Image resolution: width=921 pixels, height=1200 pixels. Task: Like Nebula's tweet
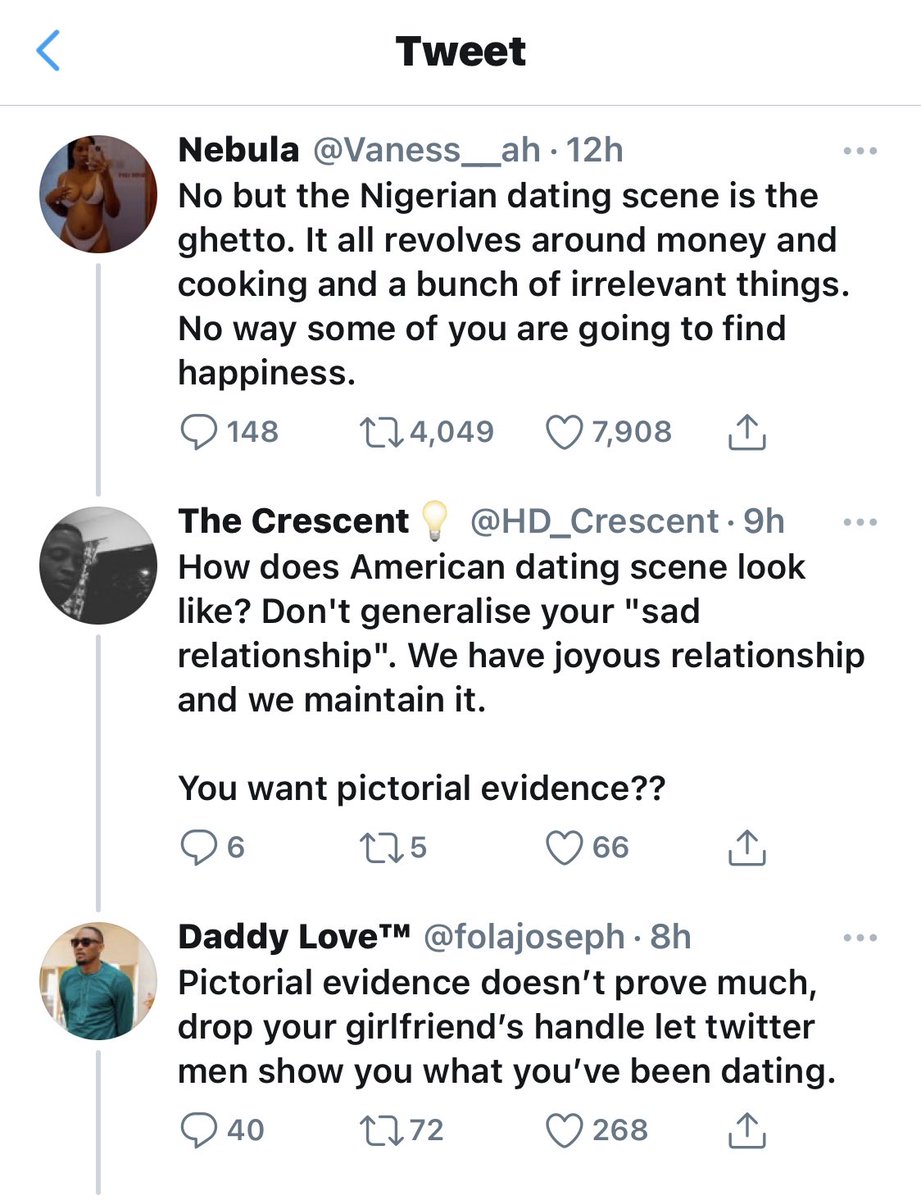click(x=566, y=432)
